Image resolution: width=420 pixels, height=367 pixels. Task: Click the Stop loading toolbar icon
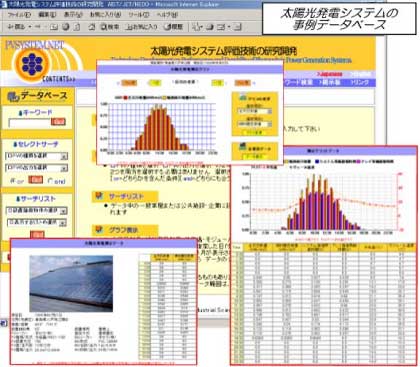point(54,27)
